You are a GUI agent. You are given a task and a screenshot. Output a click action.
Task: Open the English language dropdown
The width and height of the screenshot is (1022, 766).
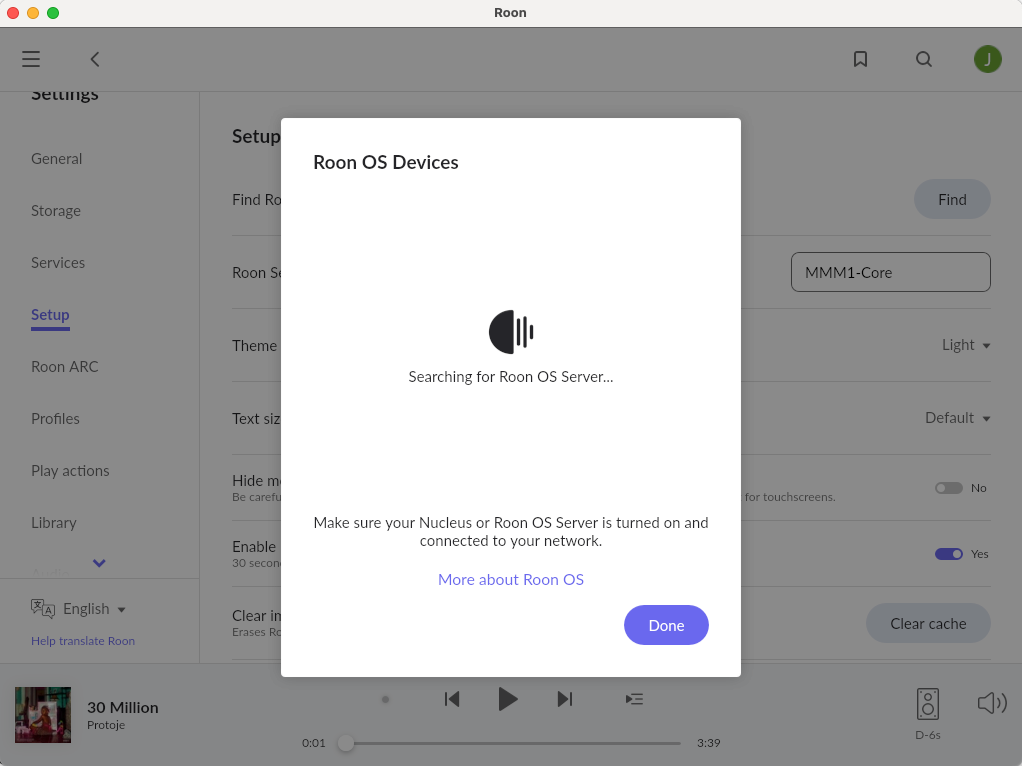94,609
